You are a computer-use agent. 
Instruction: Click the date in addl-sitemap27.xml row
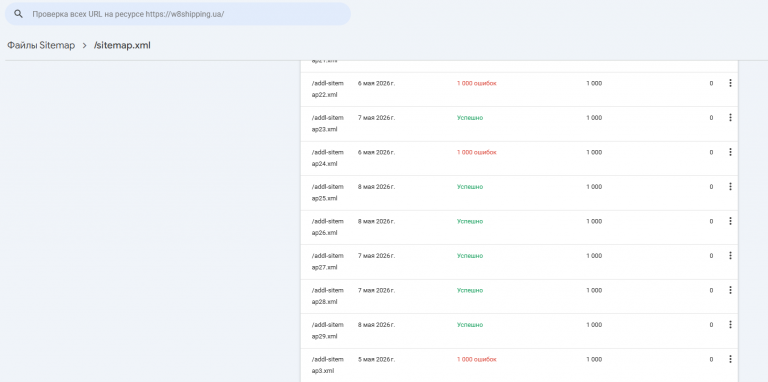point(376,256)
